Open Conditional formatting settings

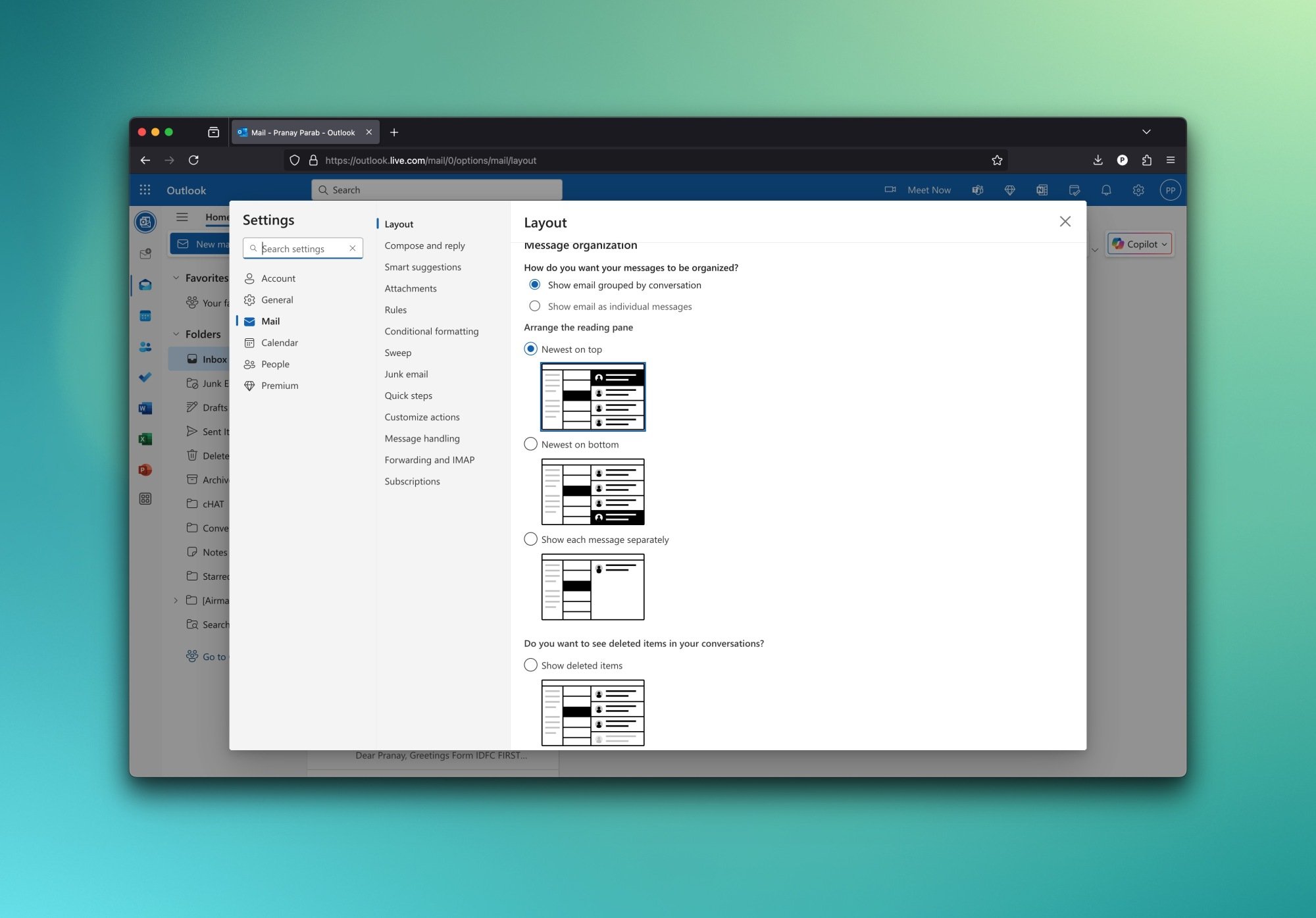coord(431,331)
